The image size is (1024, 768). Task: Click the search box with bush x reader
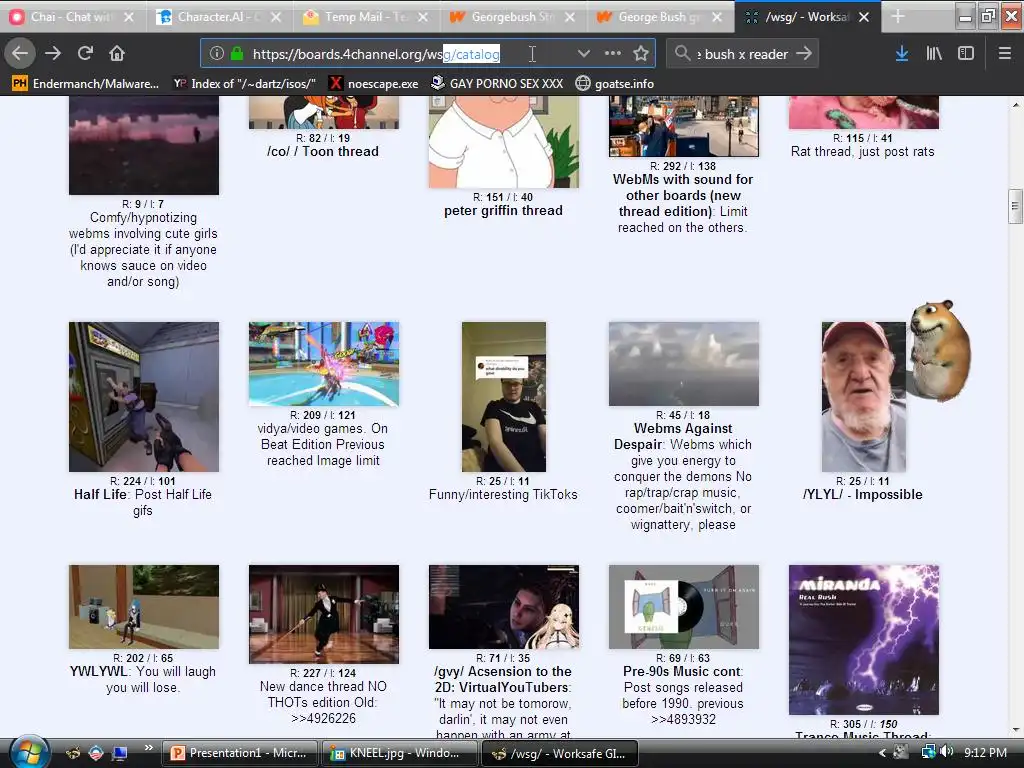point(742,54)
